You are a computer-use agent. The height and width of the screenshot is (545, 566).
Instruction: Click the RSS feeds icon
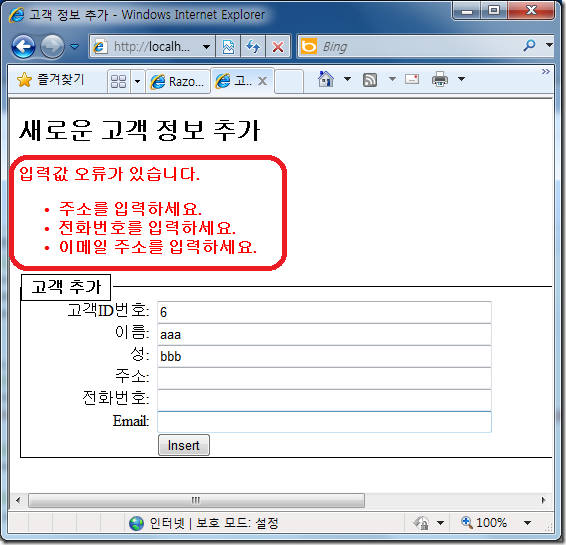click(370, 79)
